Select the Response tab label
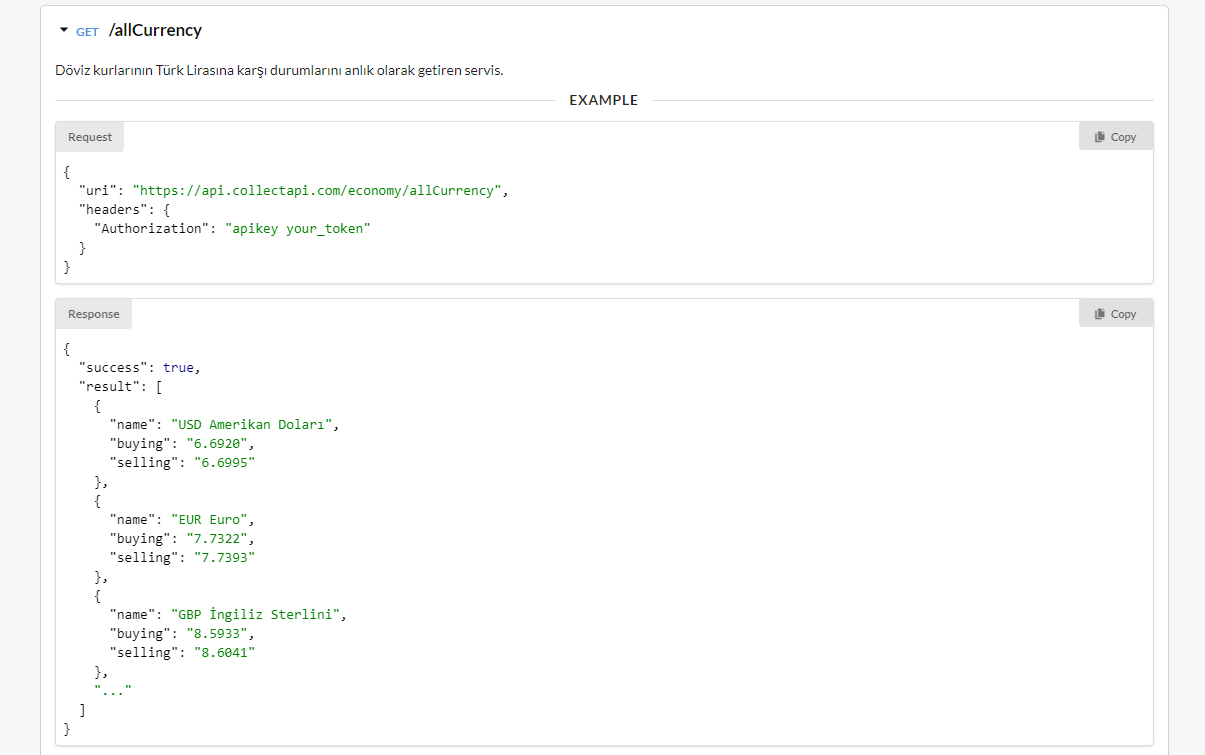This screenshot has height=755, width=1205. tap(94, 314)
